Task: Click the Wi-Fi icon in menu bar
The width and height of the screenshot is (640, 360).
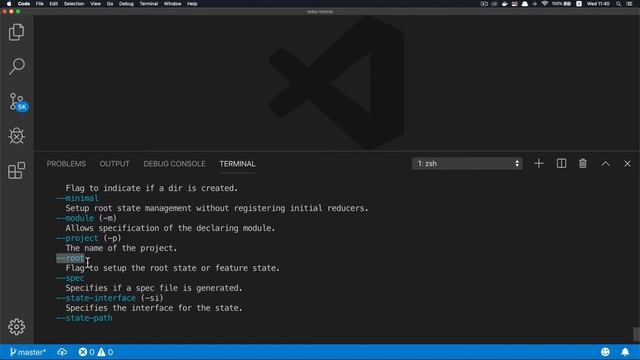Action: coord(544,4)
